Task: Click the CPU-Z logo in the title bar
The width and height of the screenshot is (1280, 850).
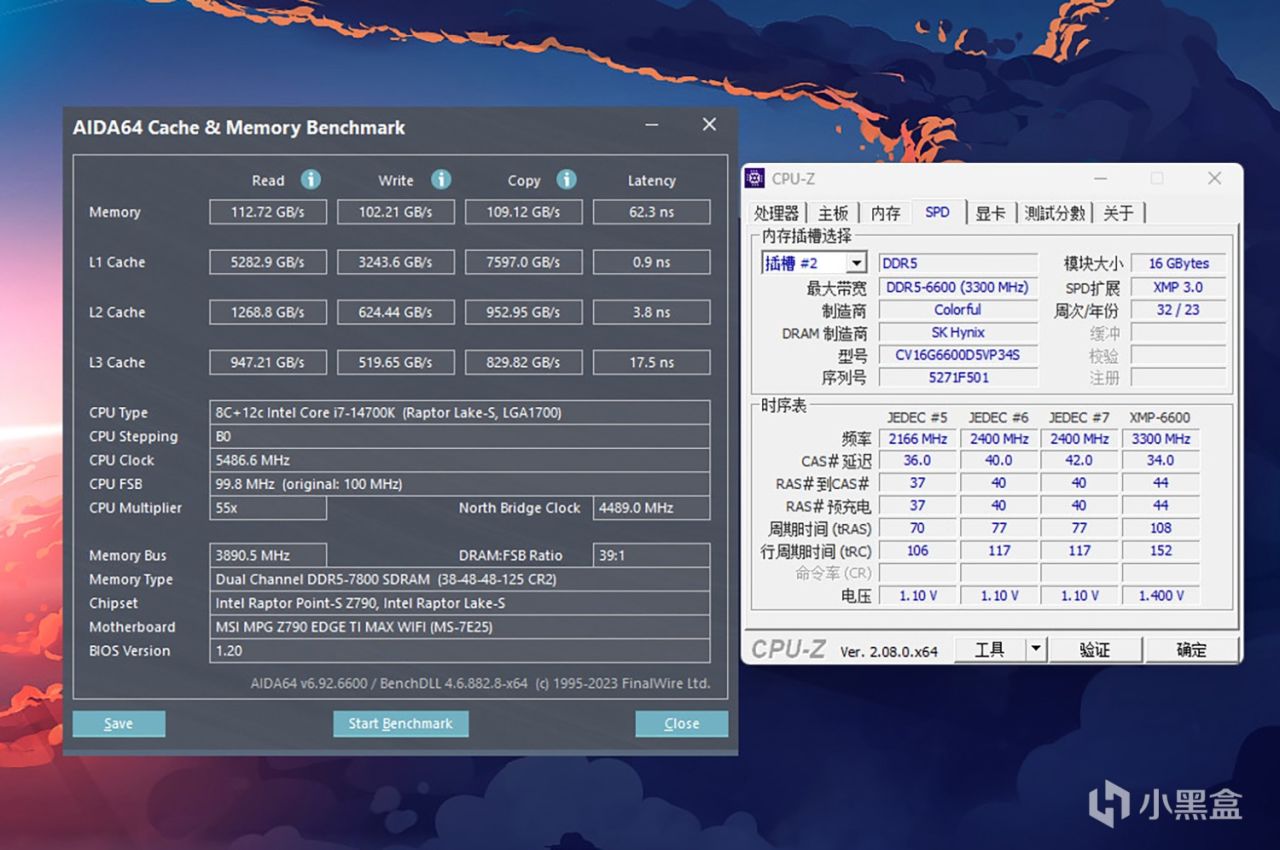Action: pos(756,178)
